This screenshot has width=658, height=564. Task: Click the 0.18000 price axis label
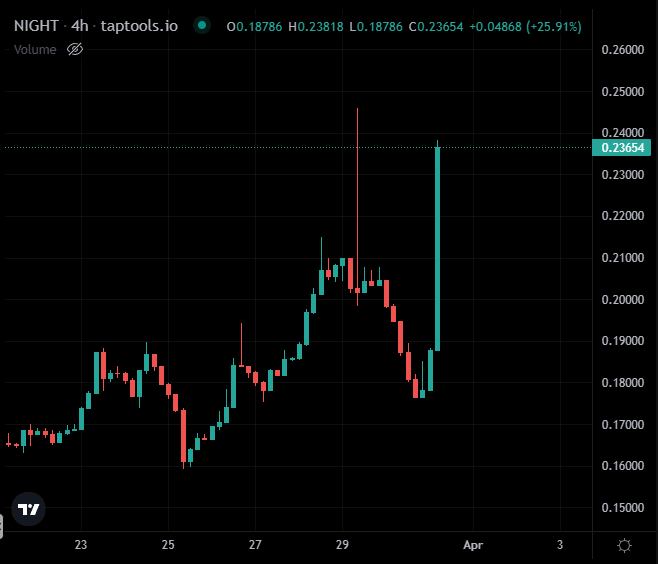[623, 383]
